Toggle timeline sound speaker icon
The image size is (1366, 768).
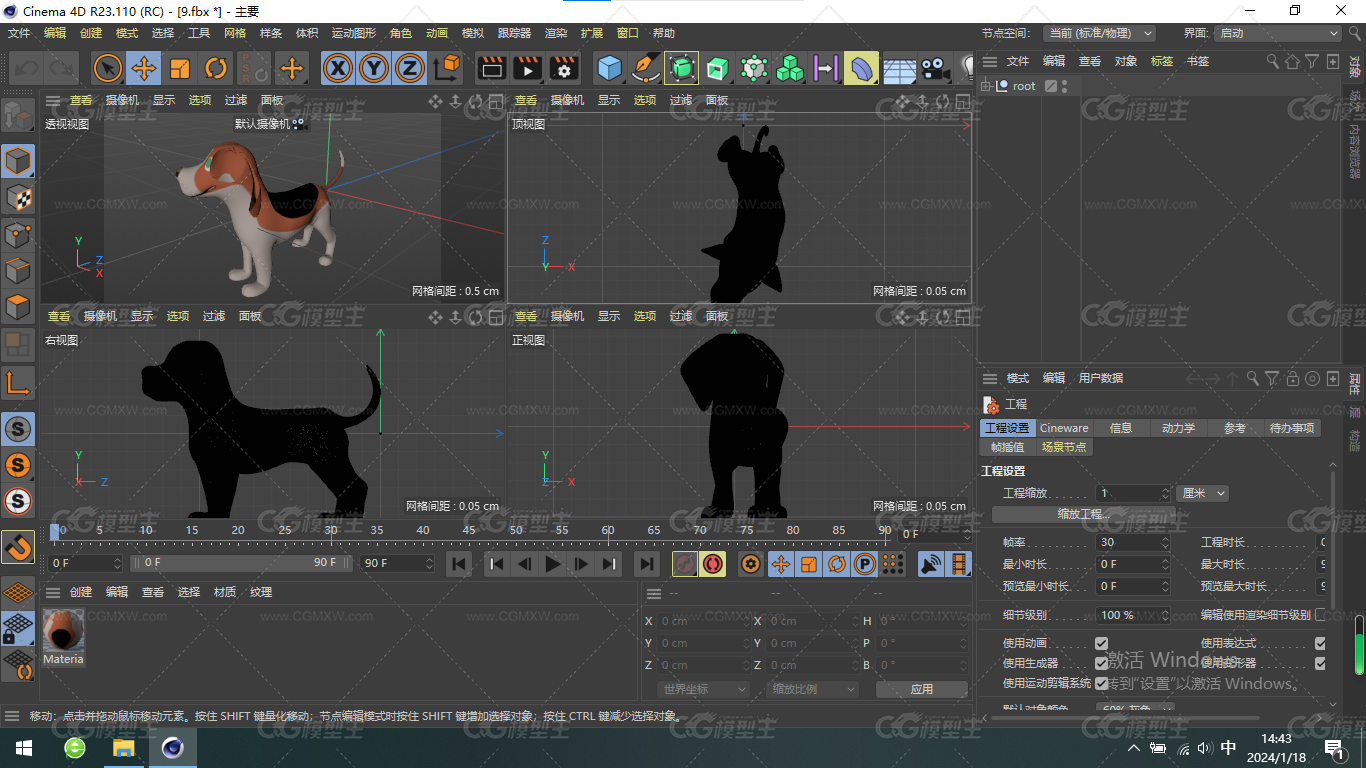click(x=931, y=564)
